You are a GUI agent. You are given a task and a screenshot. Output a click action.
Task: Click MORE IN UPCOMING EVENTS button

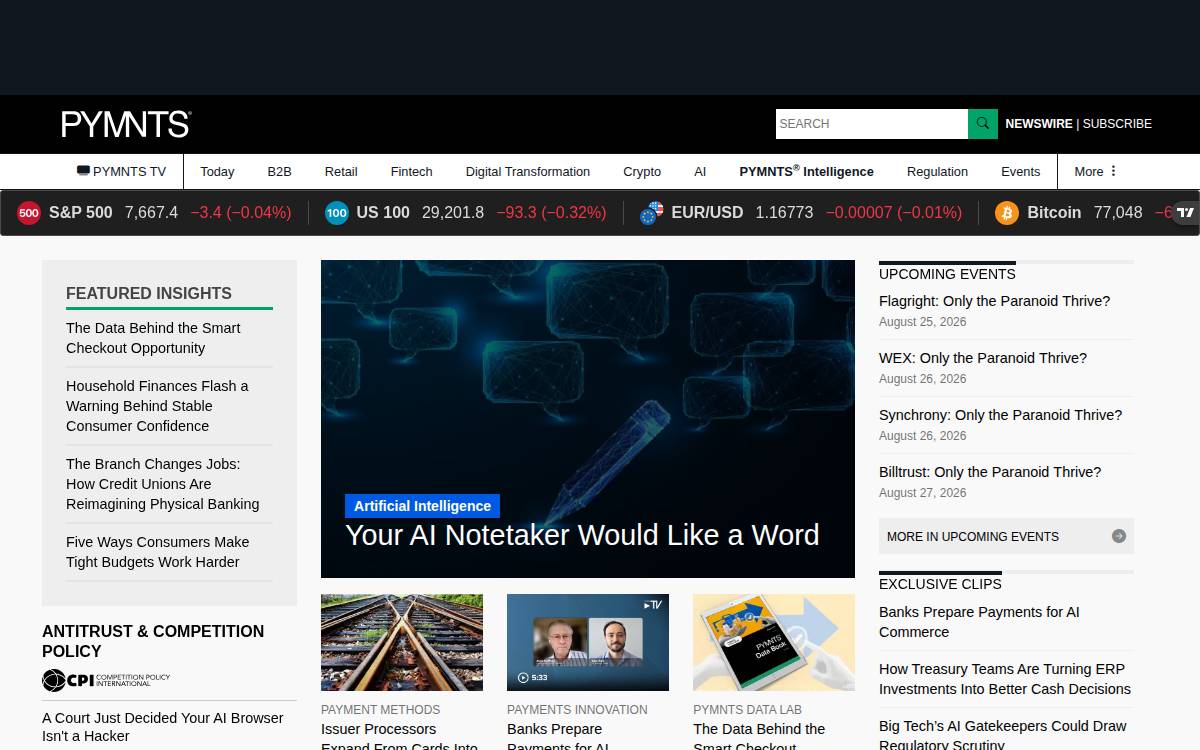click(x=1006, y=536)
